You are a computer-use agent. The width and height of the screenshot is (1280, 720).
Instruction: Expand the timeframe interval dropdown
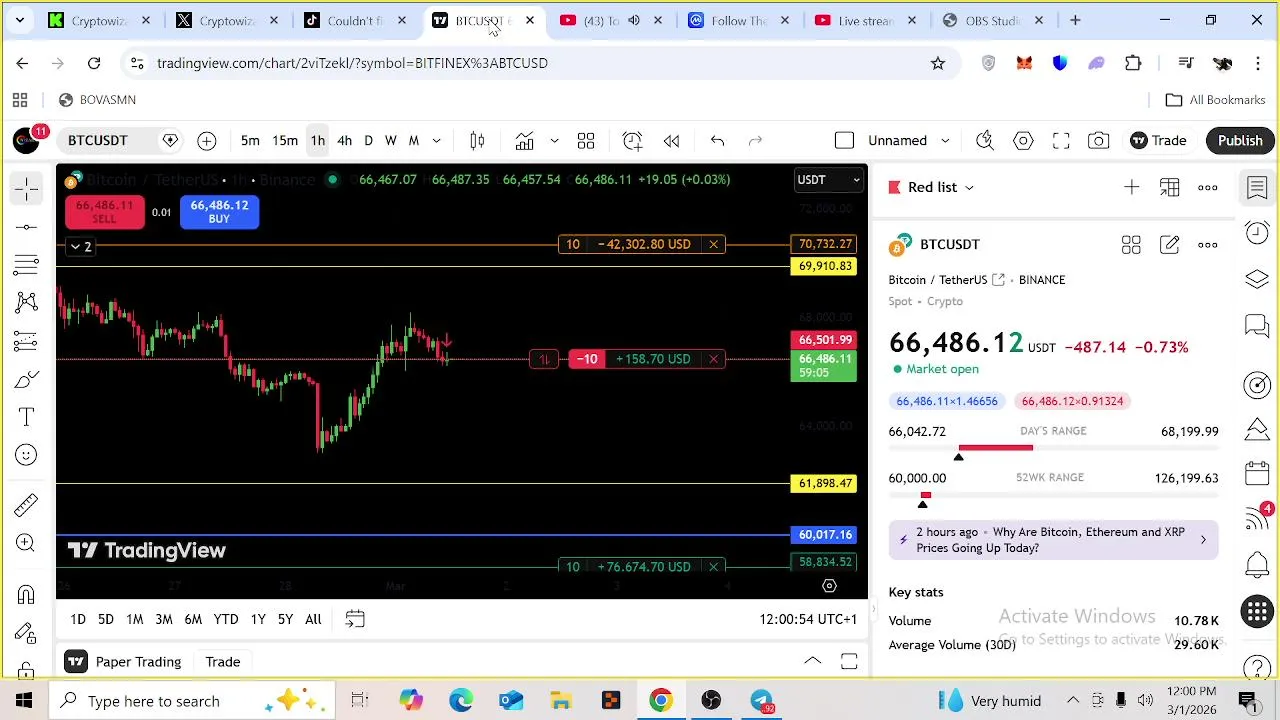436,141
